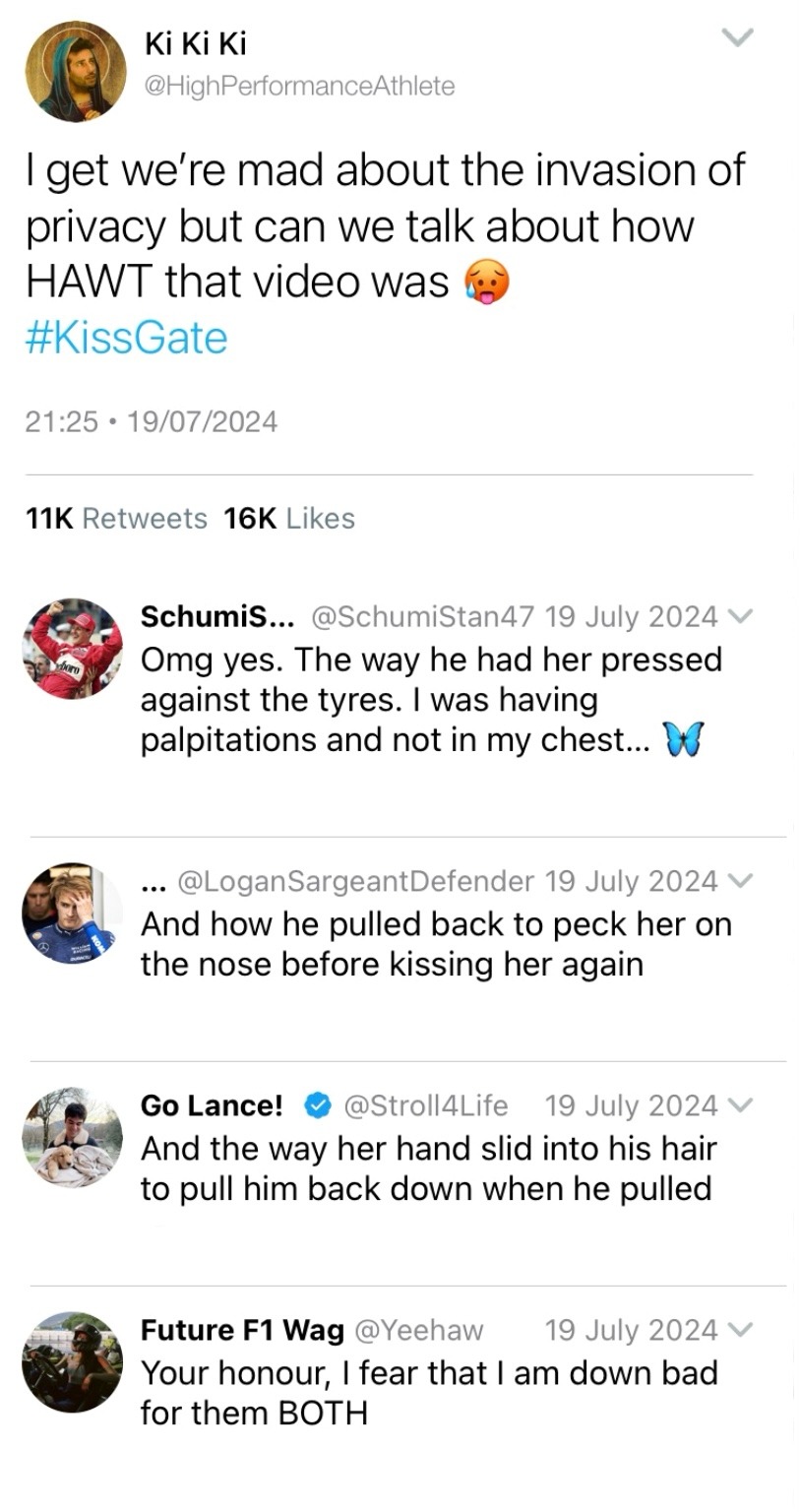This screenshot has width=800, height=1512.
Task: View the 11K Retweets list
Action: pyautogui.click(x=115, y=519)
